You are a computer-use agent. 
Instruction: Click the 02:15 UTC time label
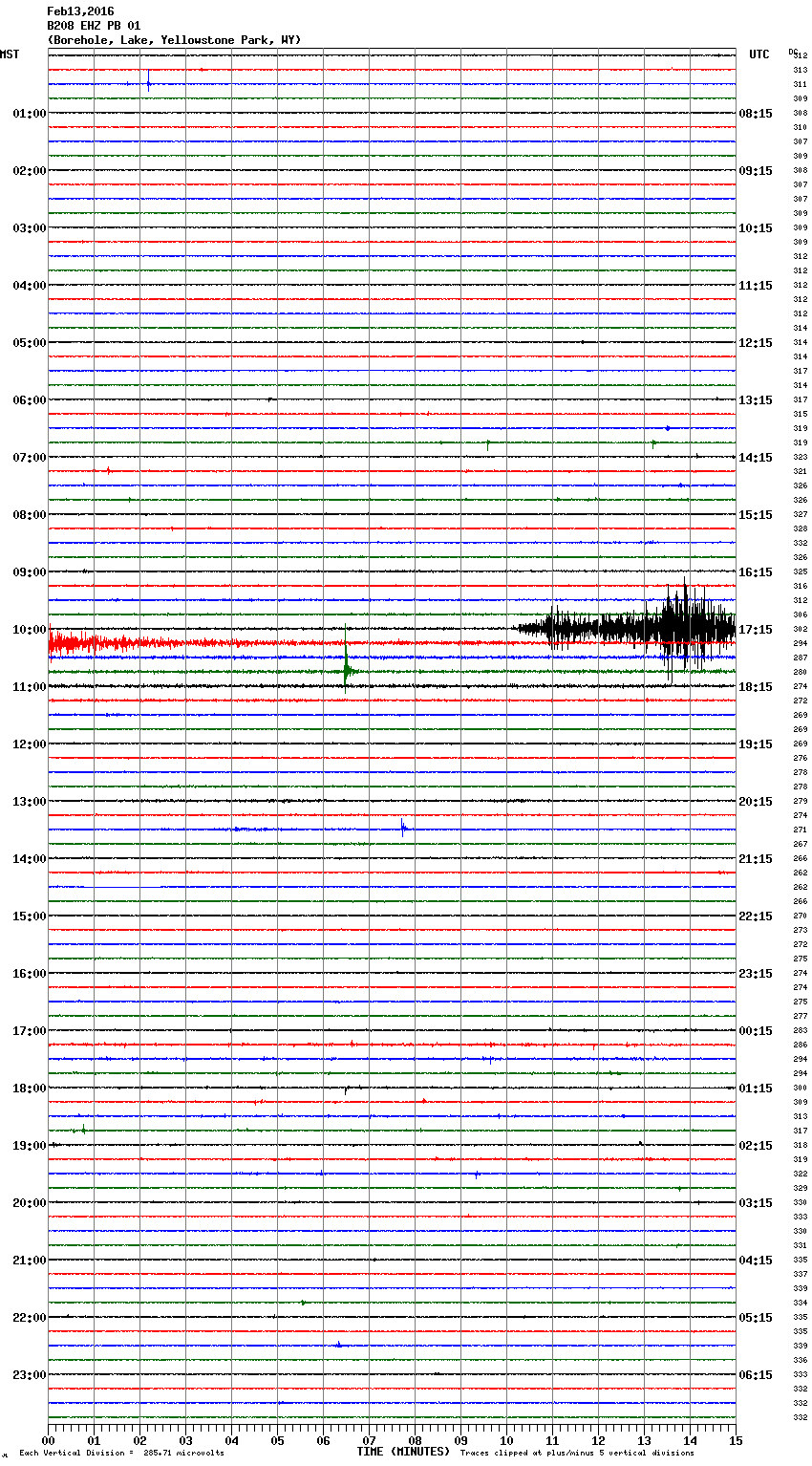pyautogui.click(x=756, y=1146)
